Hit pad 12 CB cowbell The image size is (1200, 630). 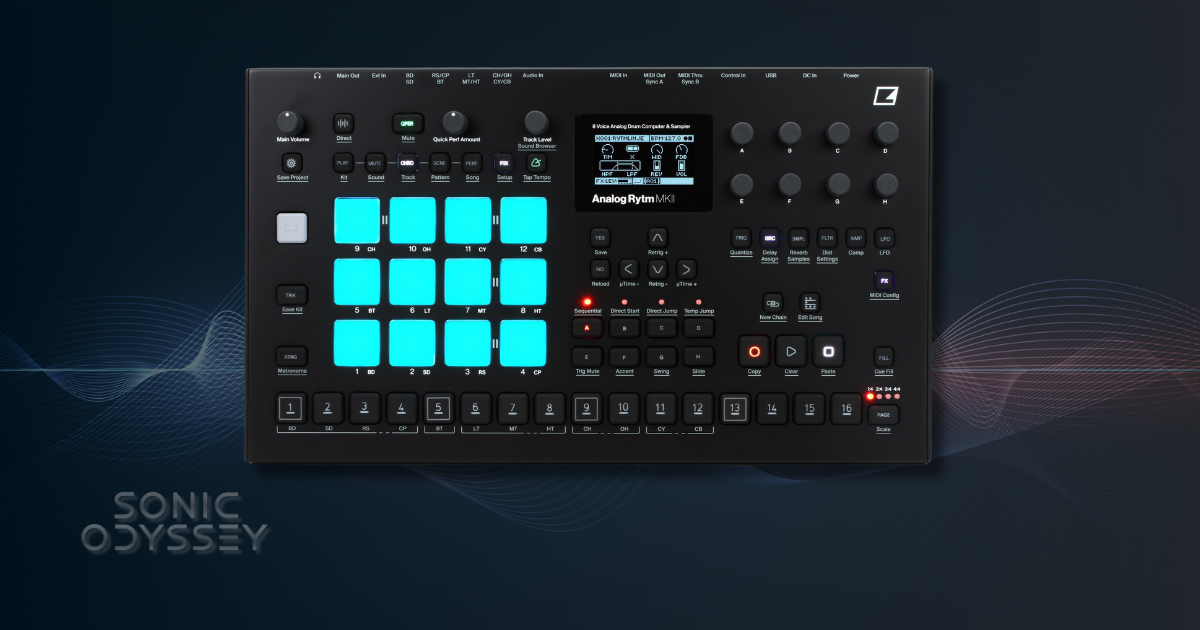[x=523, y=221]
